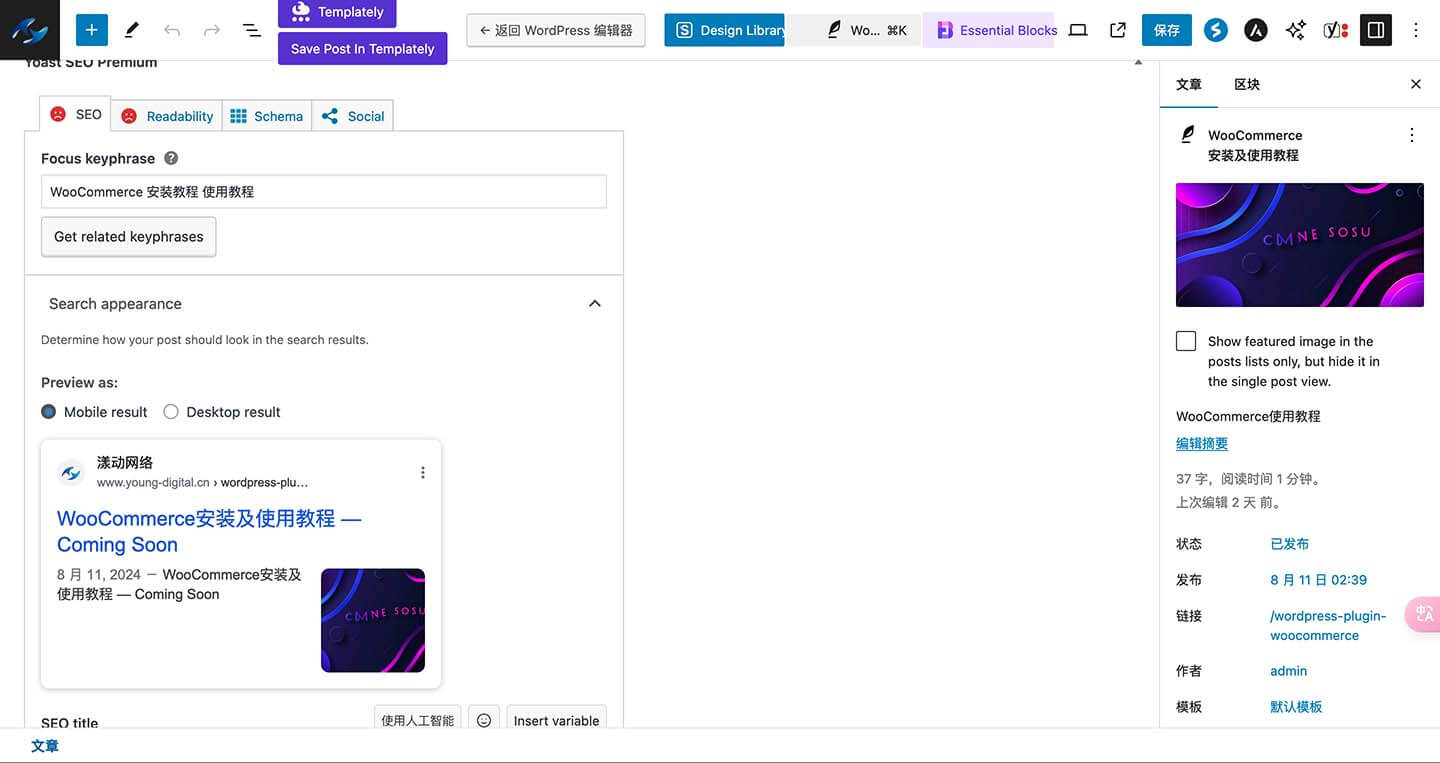Screen dimensions: 1440x763
Task: Open the post actions three-dot menu in sidebar
Action: [x=1412, y=135]
